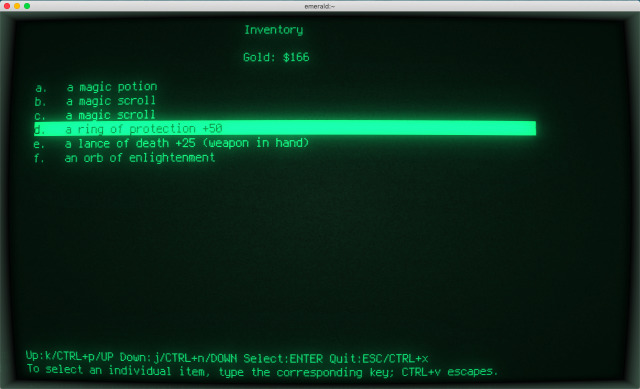Click the 'To select an individual item' help line
This screenshot has height=389, width=640.
tap(262, 371)
